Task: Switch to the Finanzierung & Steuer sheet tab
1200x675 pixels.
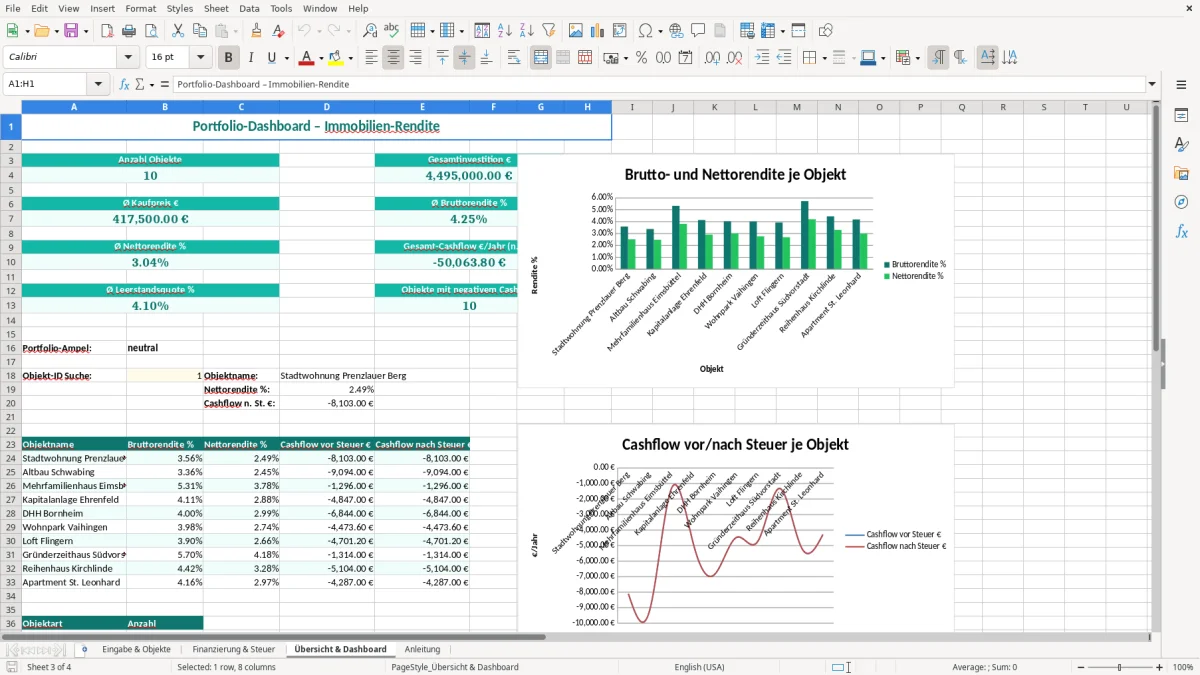Action: click(x=233, y=649)
